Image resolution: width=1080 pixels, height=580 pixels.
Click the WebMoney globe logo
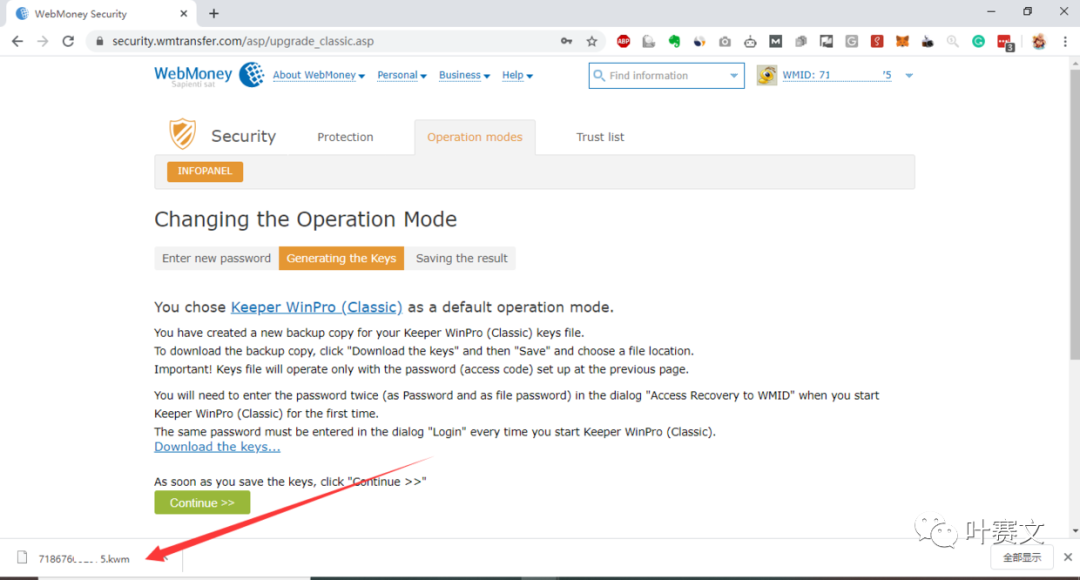point(252,75)
